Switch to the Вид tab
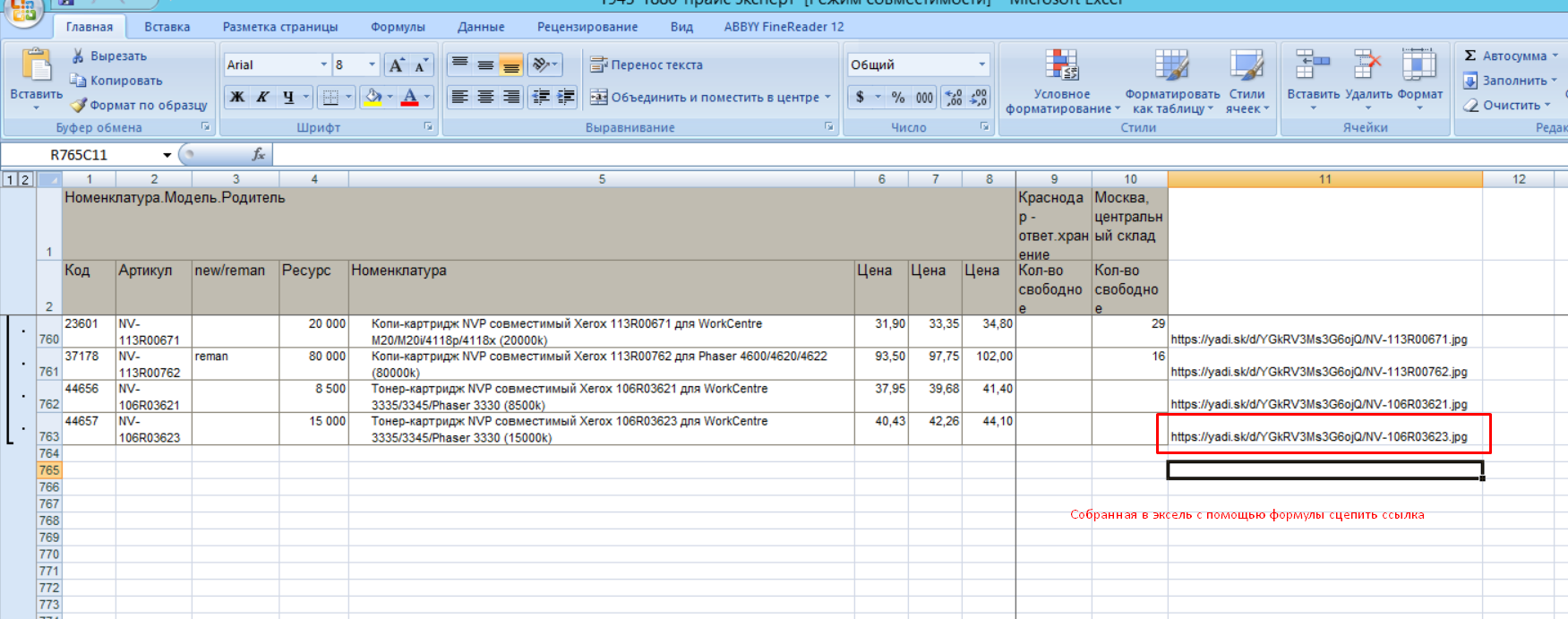 (x=681, y=27)
